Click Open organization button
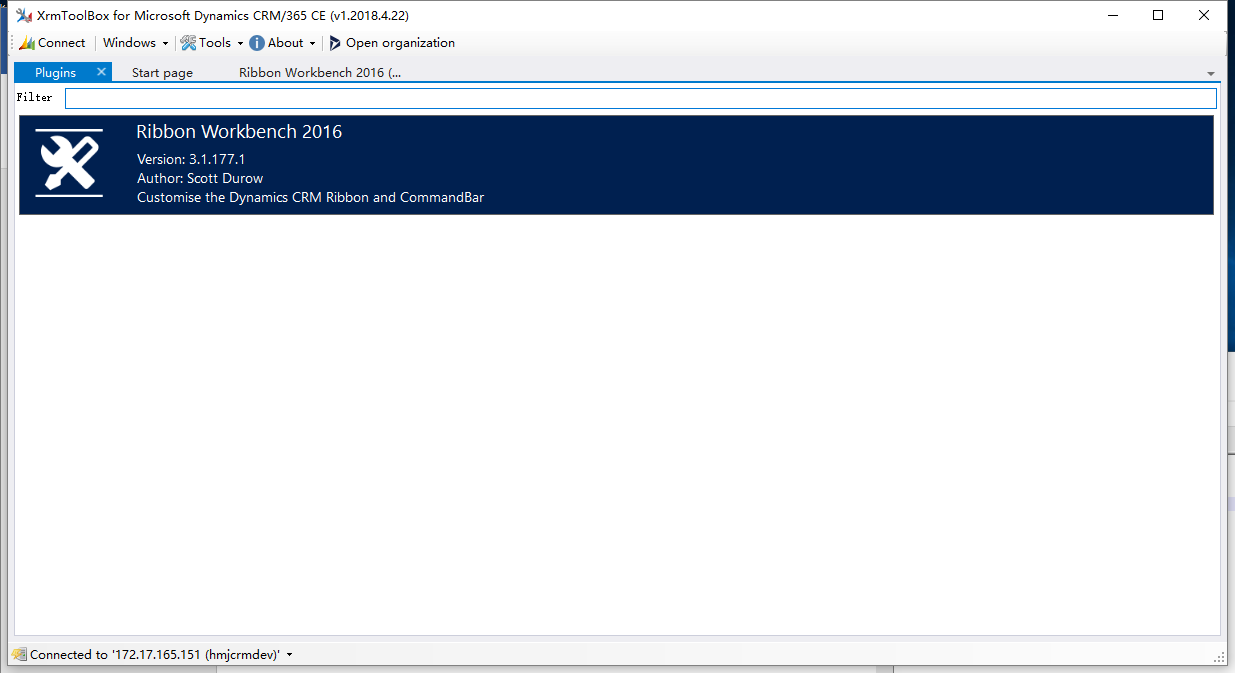This screenshot has width=1235, height=673. click(x=392, y=43)
